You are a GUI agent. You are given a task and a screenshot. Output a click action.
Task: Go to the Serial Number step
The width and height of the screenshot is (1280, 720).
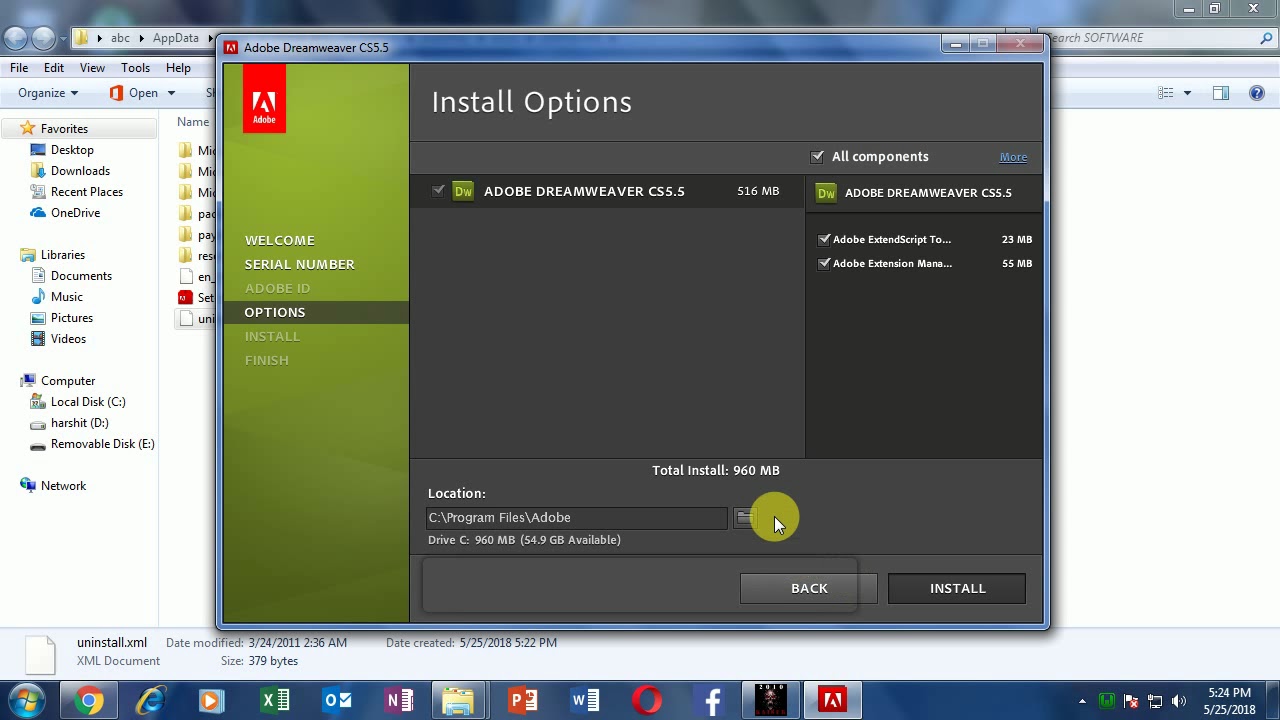click(x=300, y=264)
